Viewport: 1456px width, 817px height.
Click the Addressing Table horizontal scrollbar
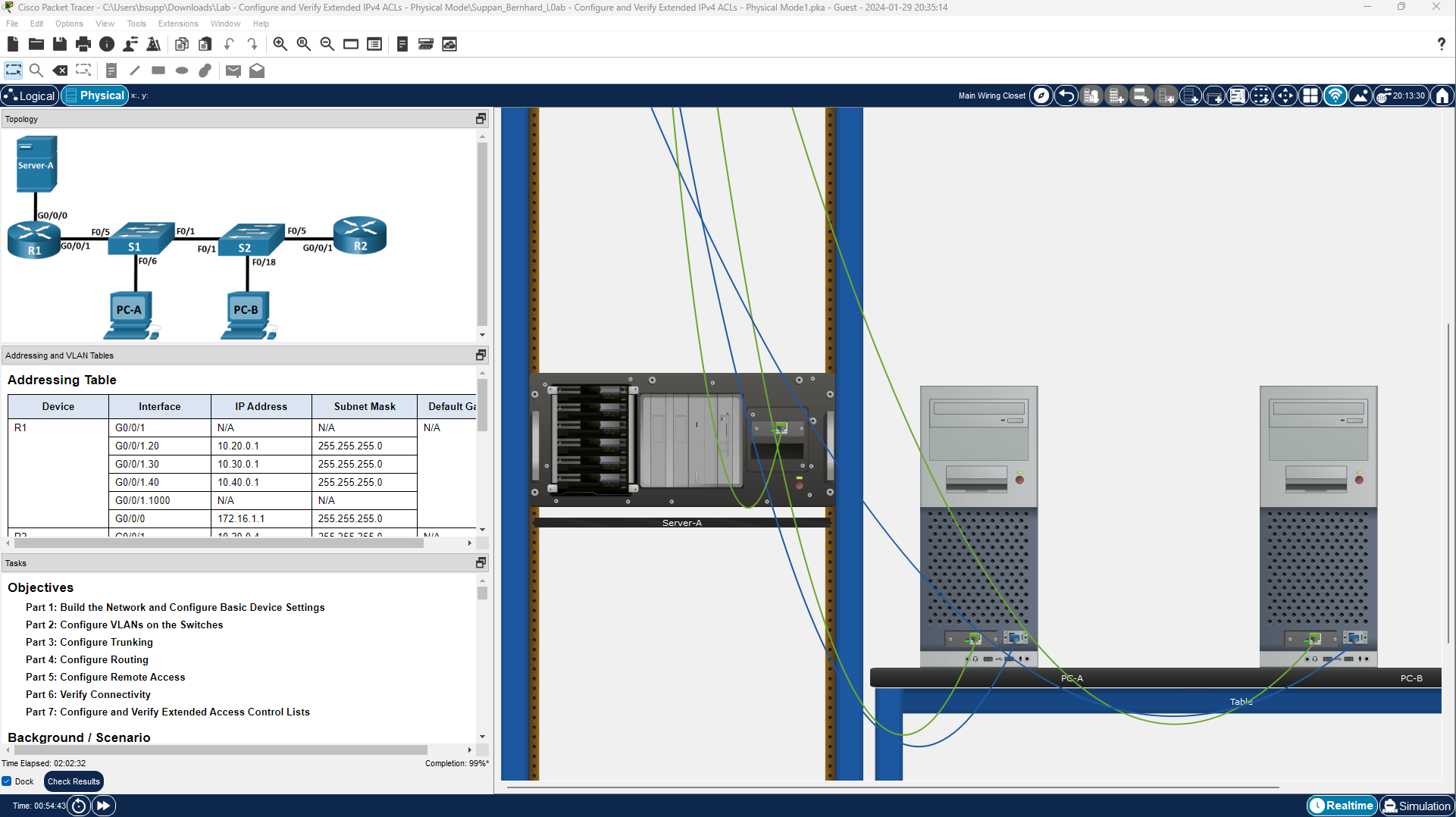219,543
